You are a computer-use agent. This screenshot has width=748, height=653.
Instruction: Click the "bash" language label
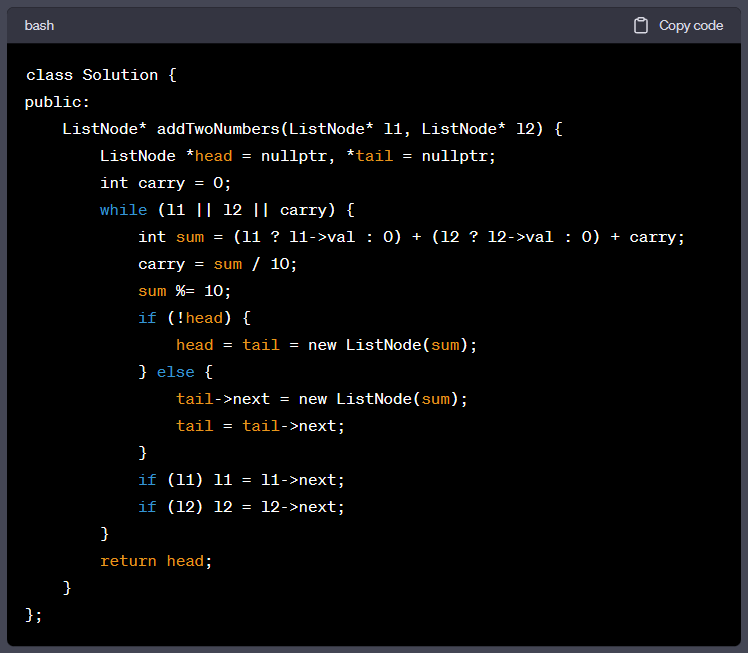click(x=39, y=25)
